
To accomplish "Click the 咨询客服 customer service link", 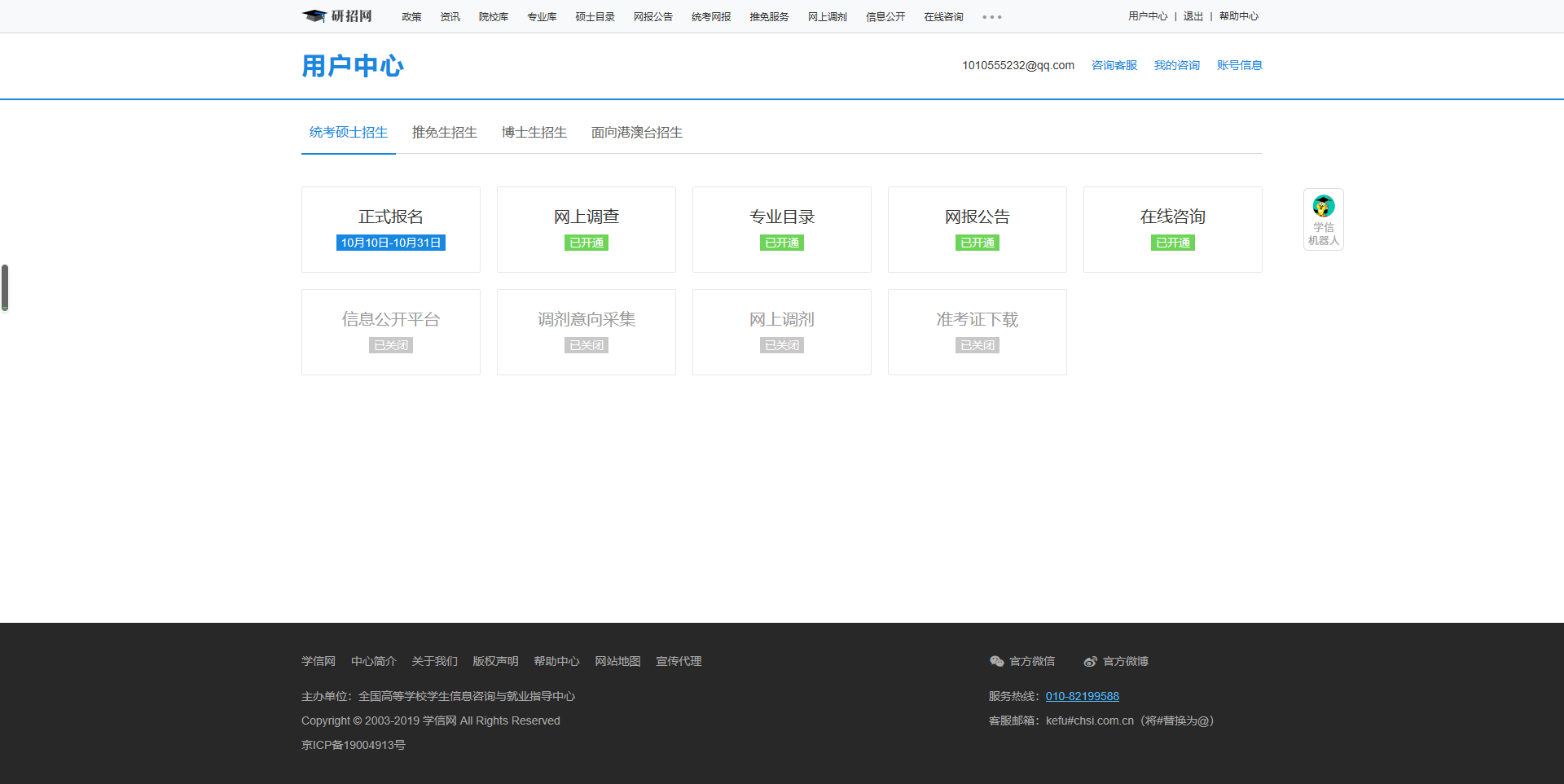I will click(x=1114, y=65).
